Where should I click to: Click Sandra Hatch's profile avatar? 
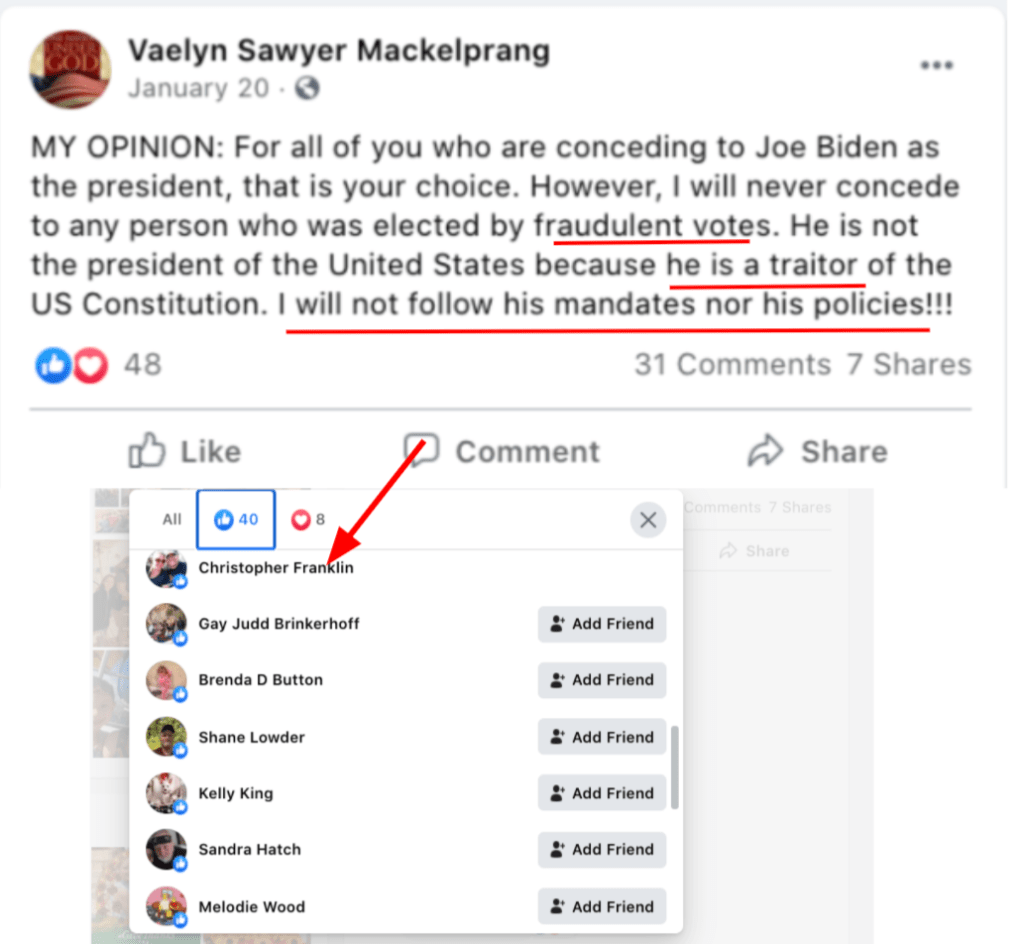point(165,850)
